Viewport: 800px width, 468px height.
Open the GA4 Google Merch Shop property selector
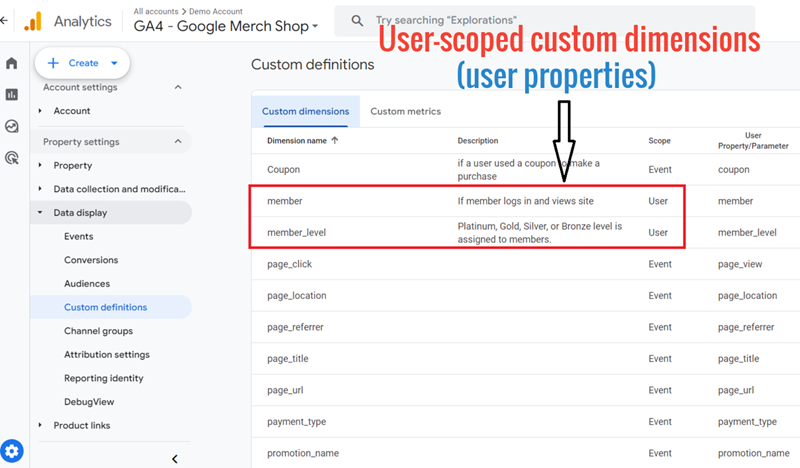[226, 27]
